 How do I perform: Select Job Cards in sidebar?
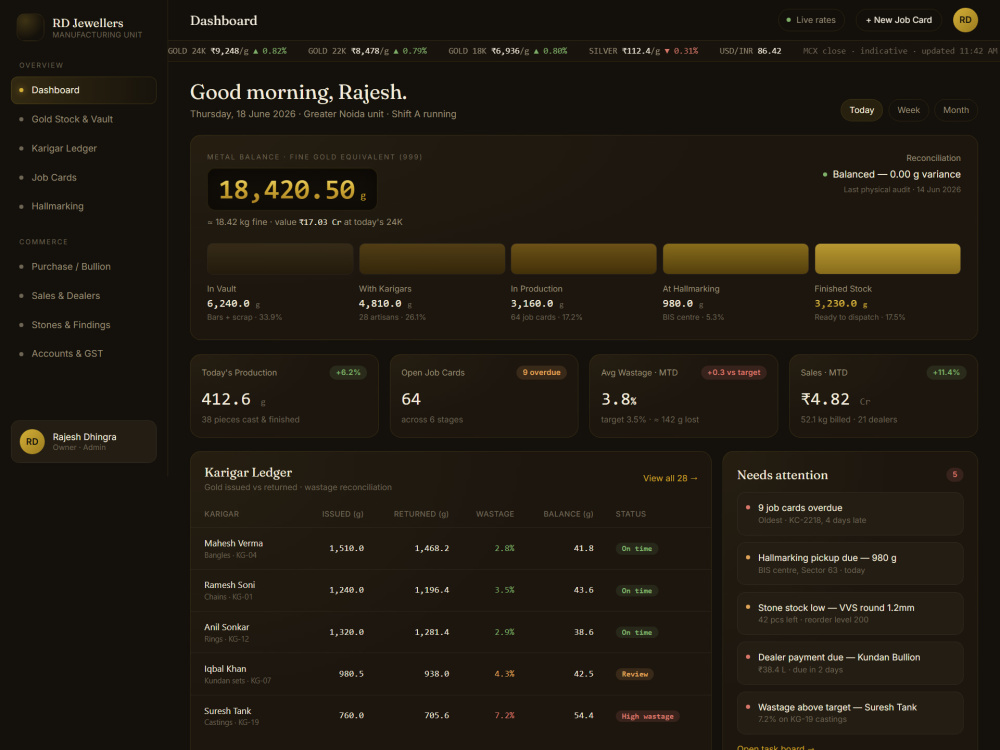coord(84,177)
